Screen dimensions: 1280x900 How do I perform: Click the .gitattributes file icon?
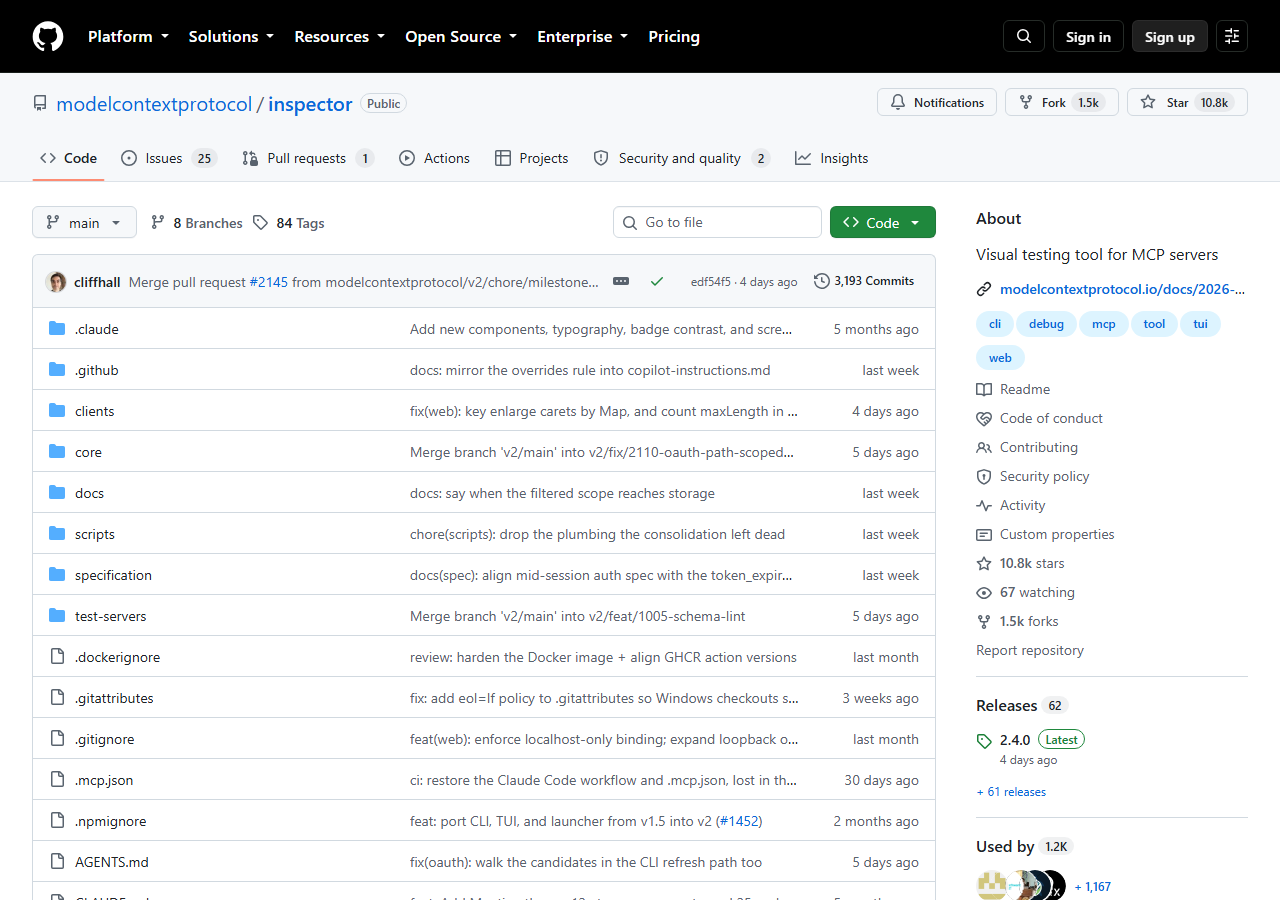pos(57,698)
